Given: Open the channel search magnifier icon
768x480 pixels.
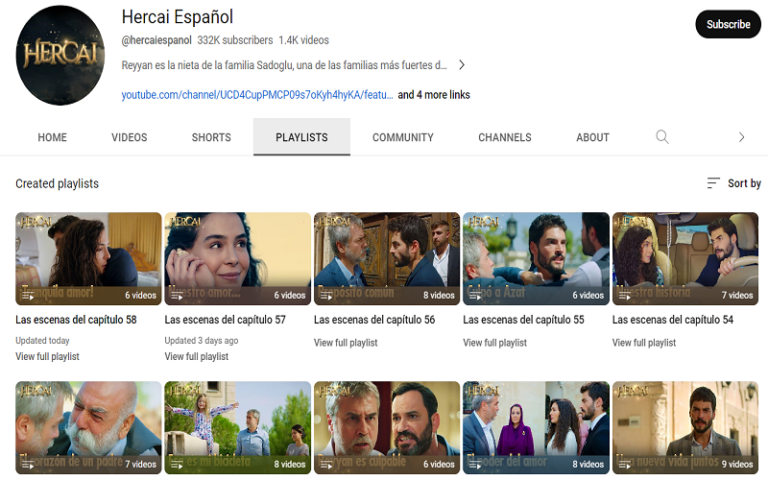Looking at the screenshot, I should 662,137.
